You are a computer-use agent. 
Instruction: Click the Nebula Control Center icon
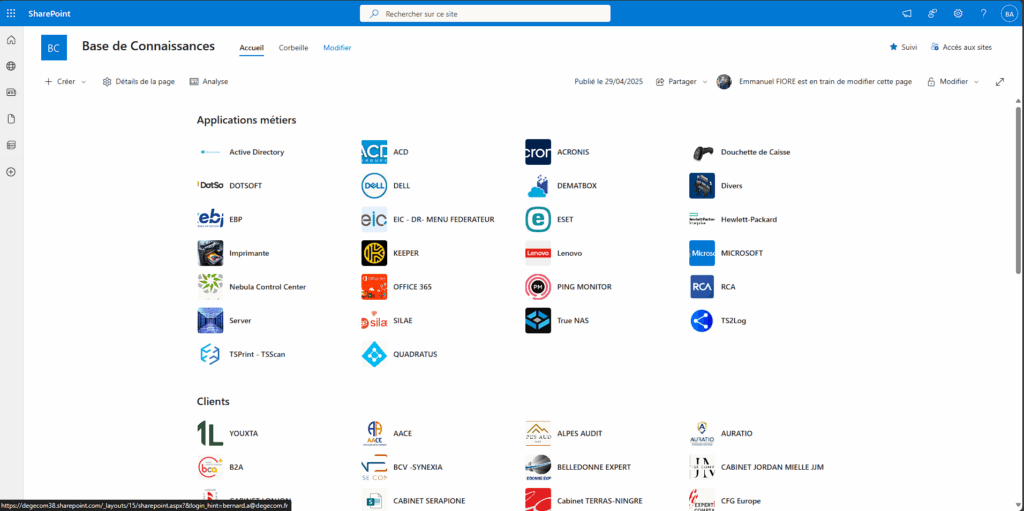(x=210, y=287)
